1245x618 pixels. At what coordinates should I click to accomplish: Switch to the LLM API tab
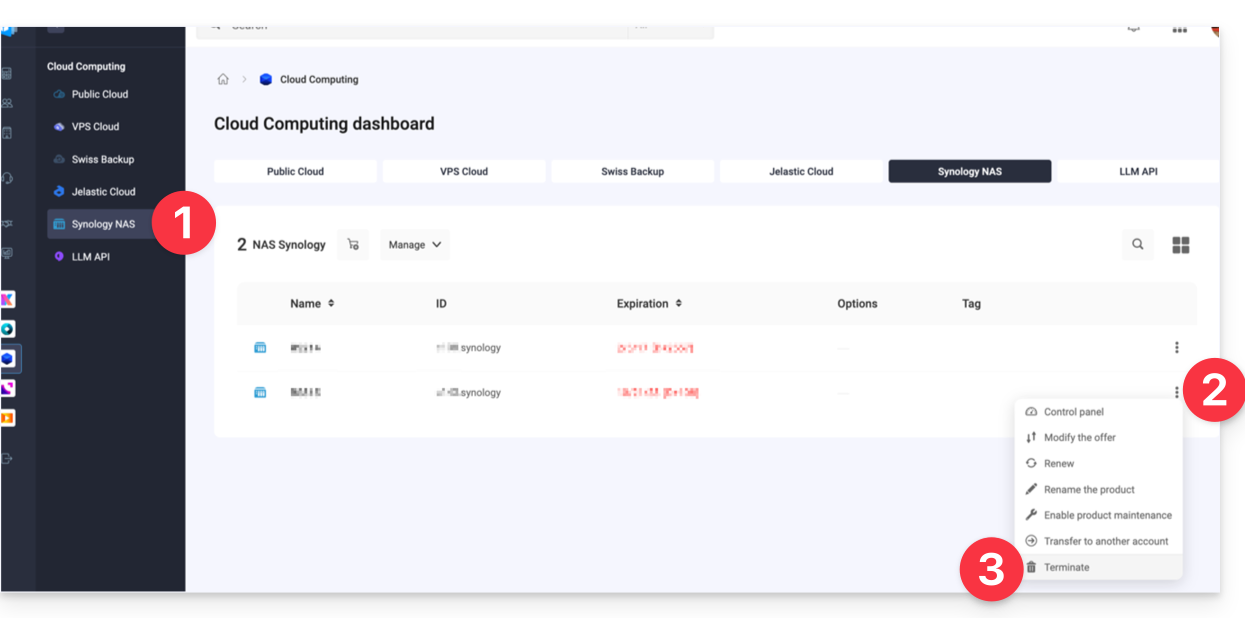coord(1138,171)
